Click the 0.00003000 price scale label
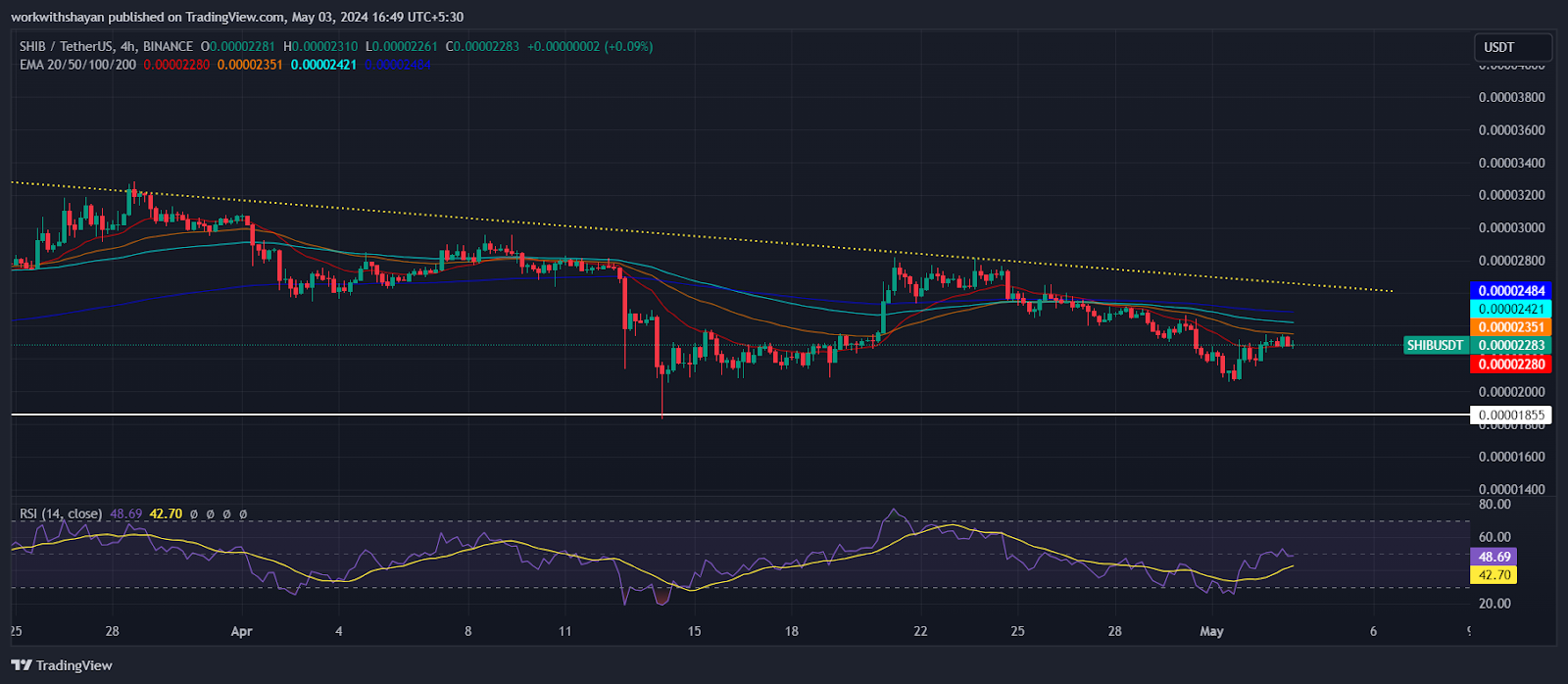 1511,228
